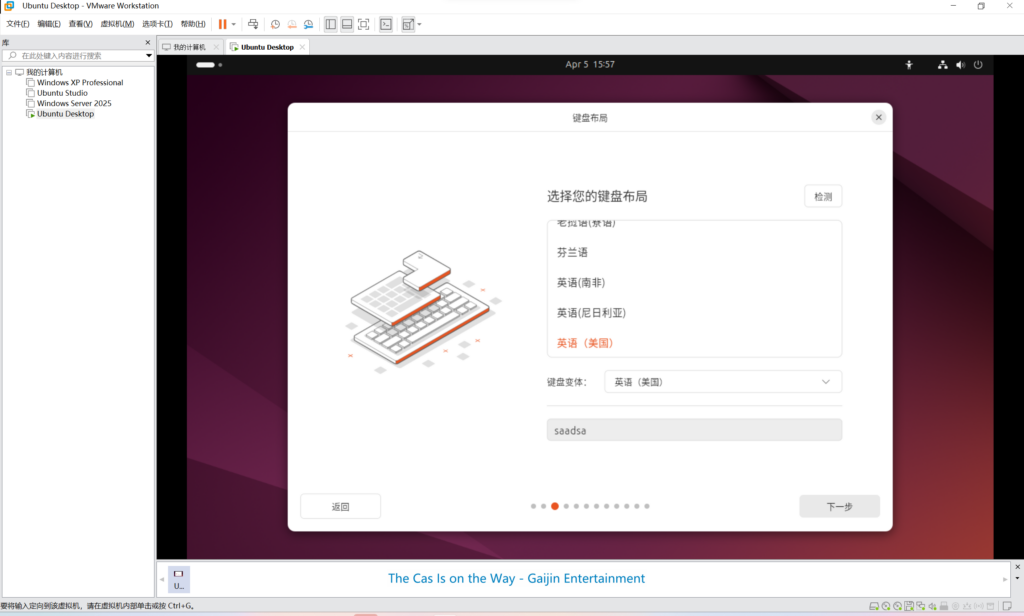Close the thumbnail bar with its X
The width and height of the screenshot is (1024, 616).
pyautogui.click(x=1017, y=567)
